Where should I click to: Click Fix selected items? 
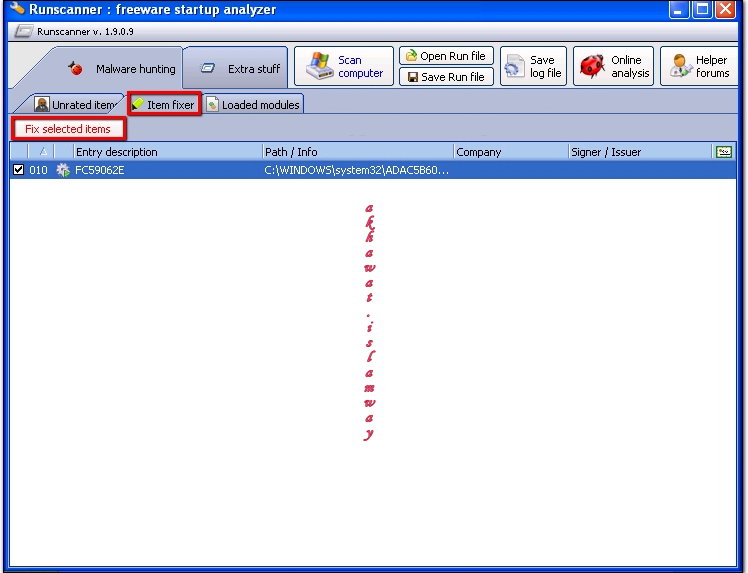click(x=69, y=129)
